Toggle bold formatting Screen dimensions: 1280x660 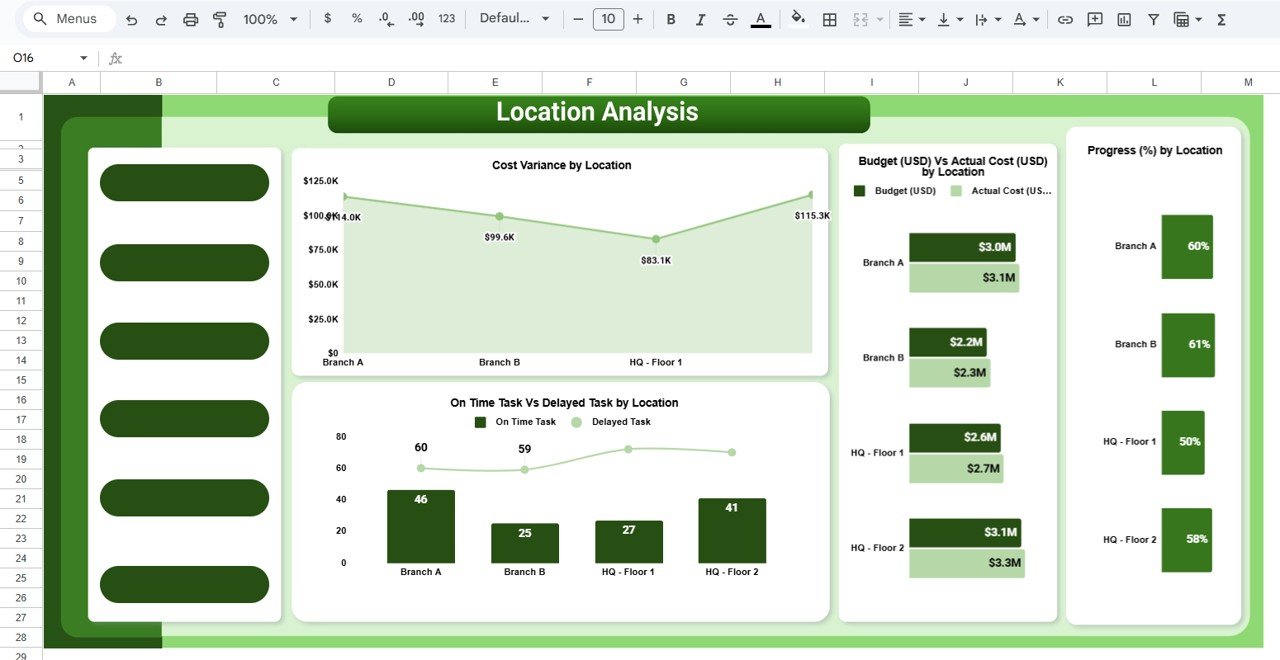(x=671, y=19)
